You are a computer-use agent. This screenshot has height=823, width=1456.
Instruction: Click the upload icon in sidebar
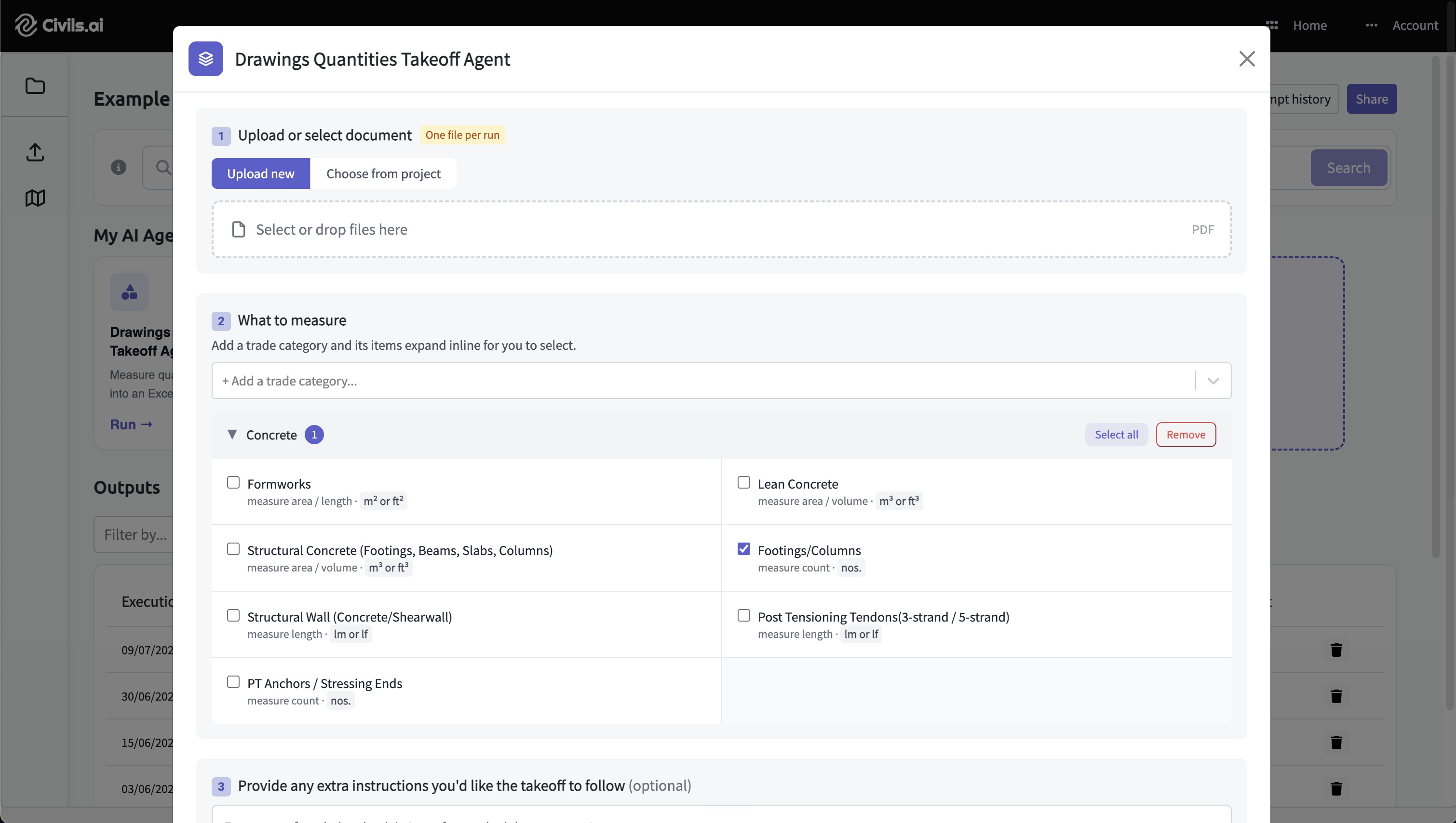pos(35,152)
